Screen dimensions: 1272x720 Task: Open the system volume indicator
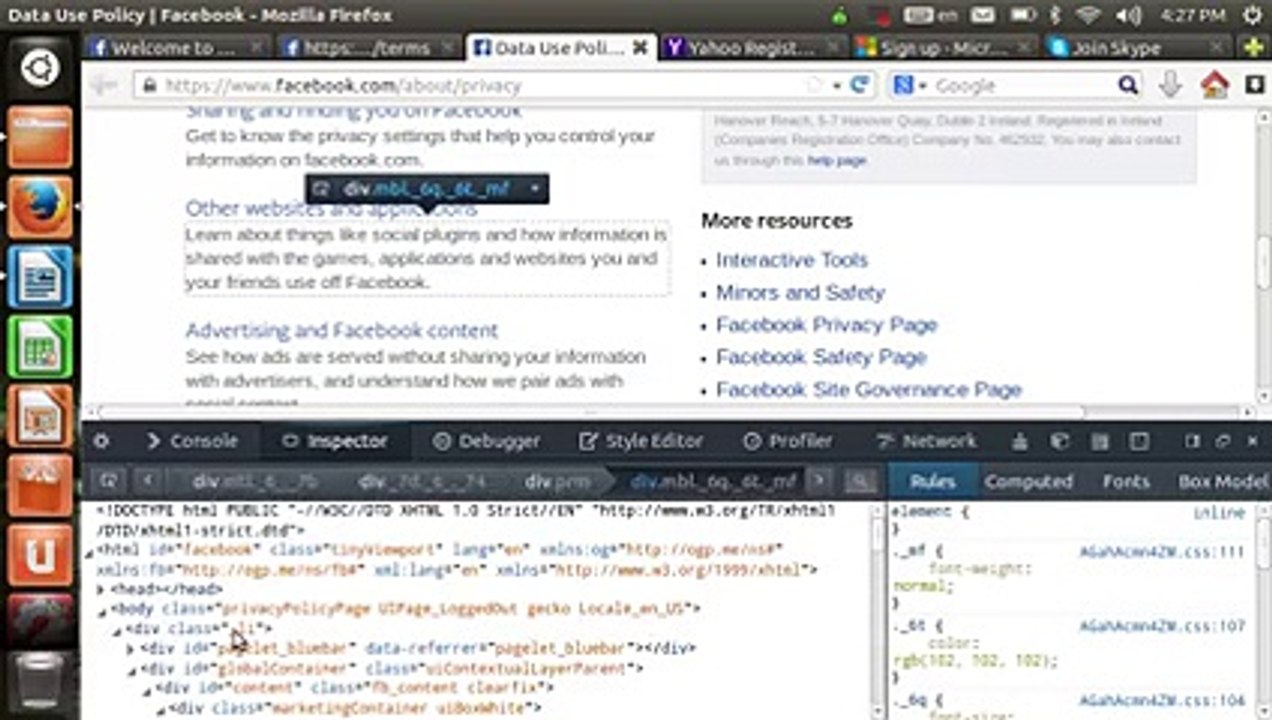[1128, 15]
